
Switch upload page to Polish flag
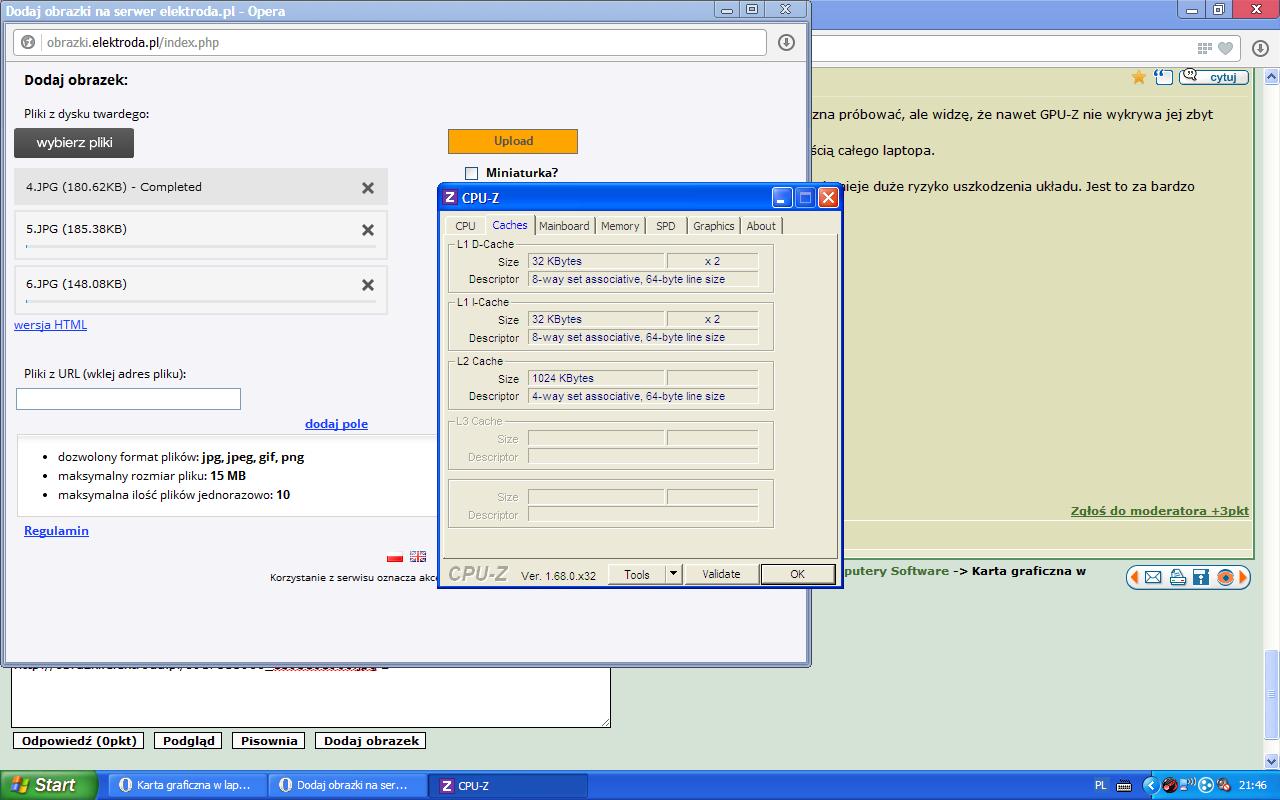point(395,557)
